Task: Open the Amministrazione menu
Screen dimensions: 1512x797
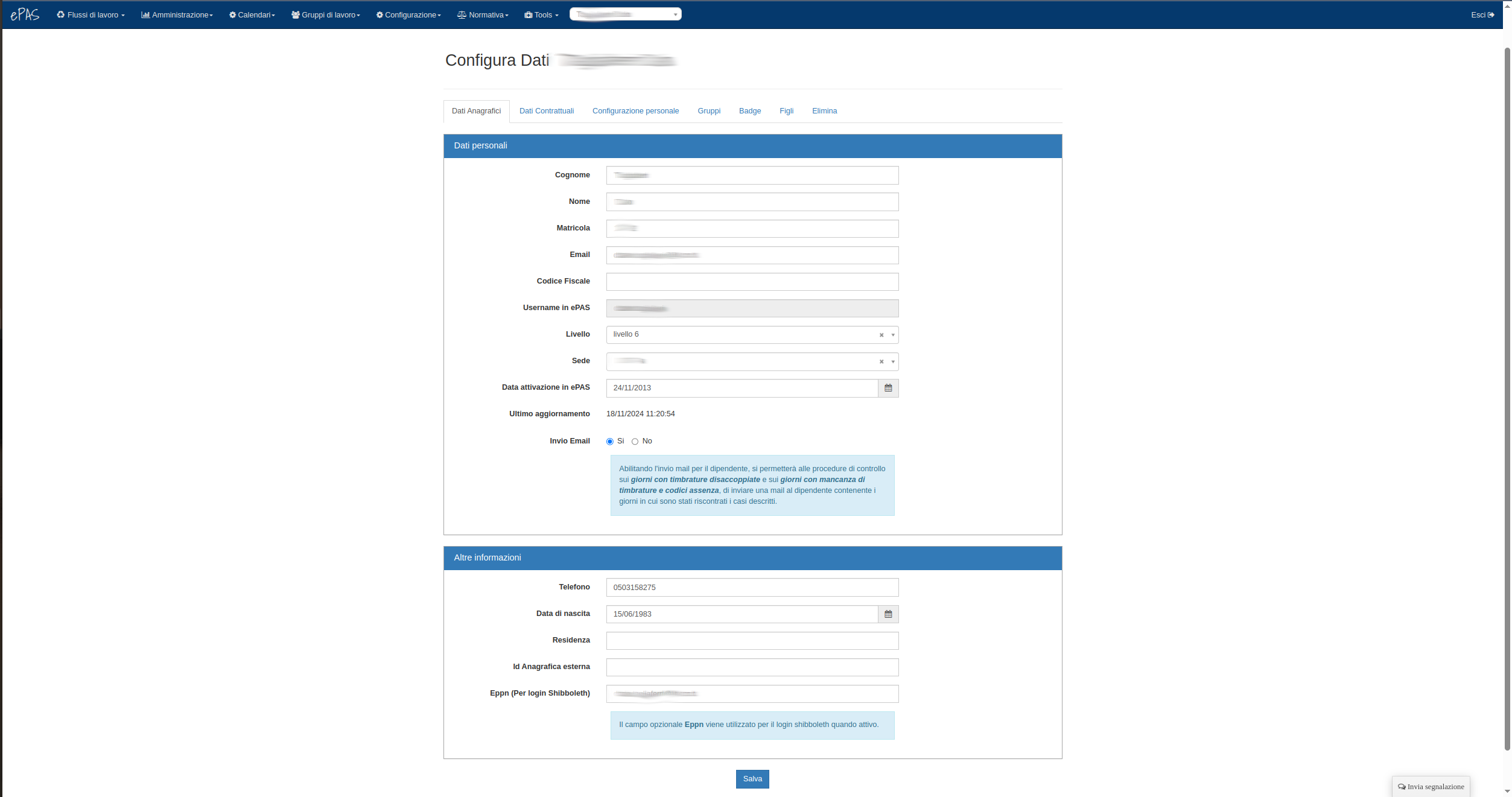Action: pos(177,15)
